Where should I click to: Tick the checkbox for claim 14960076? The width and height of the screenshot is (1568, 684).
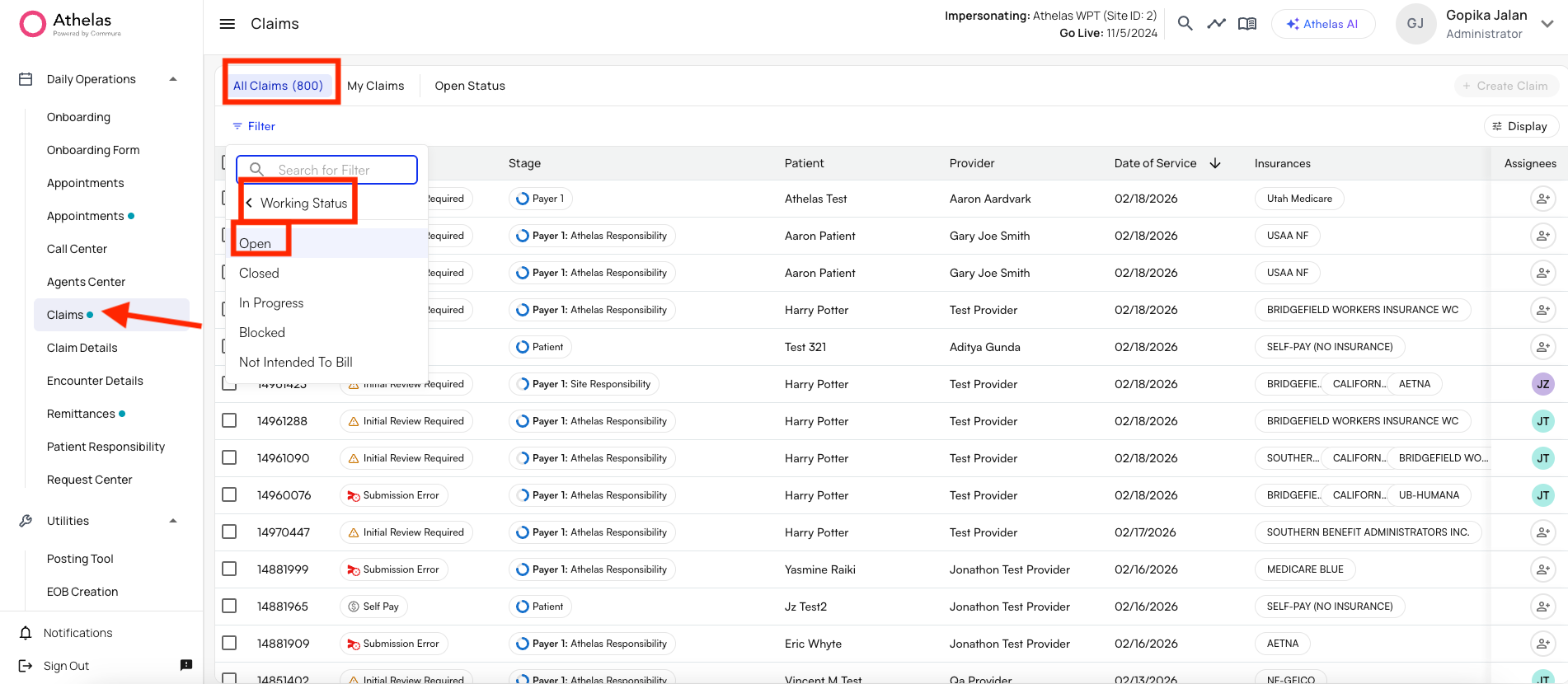pyautogui.click(x=229, y=494)
